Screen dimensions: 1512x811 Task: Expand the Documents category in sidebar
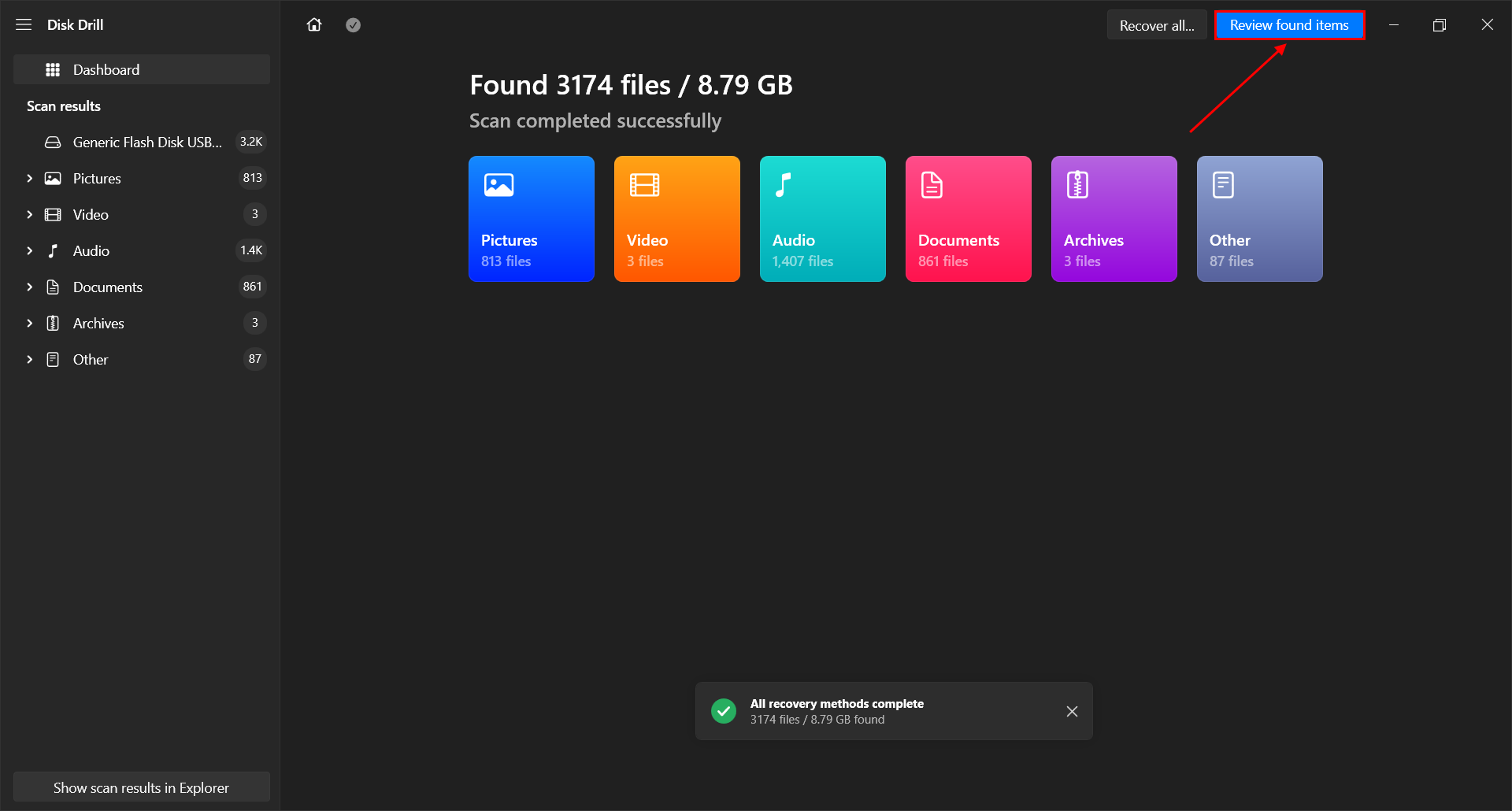coord(29,287)
